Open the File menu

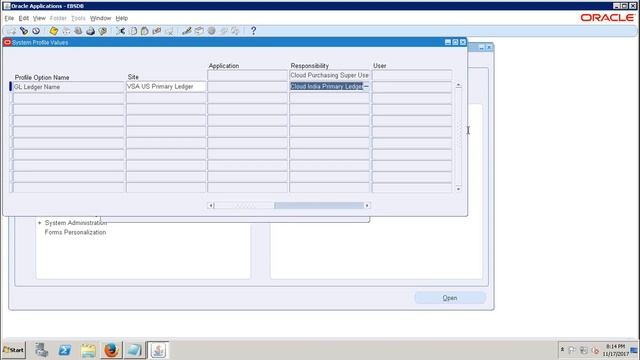pos(9,18)
